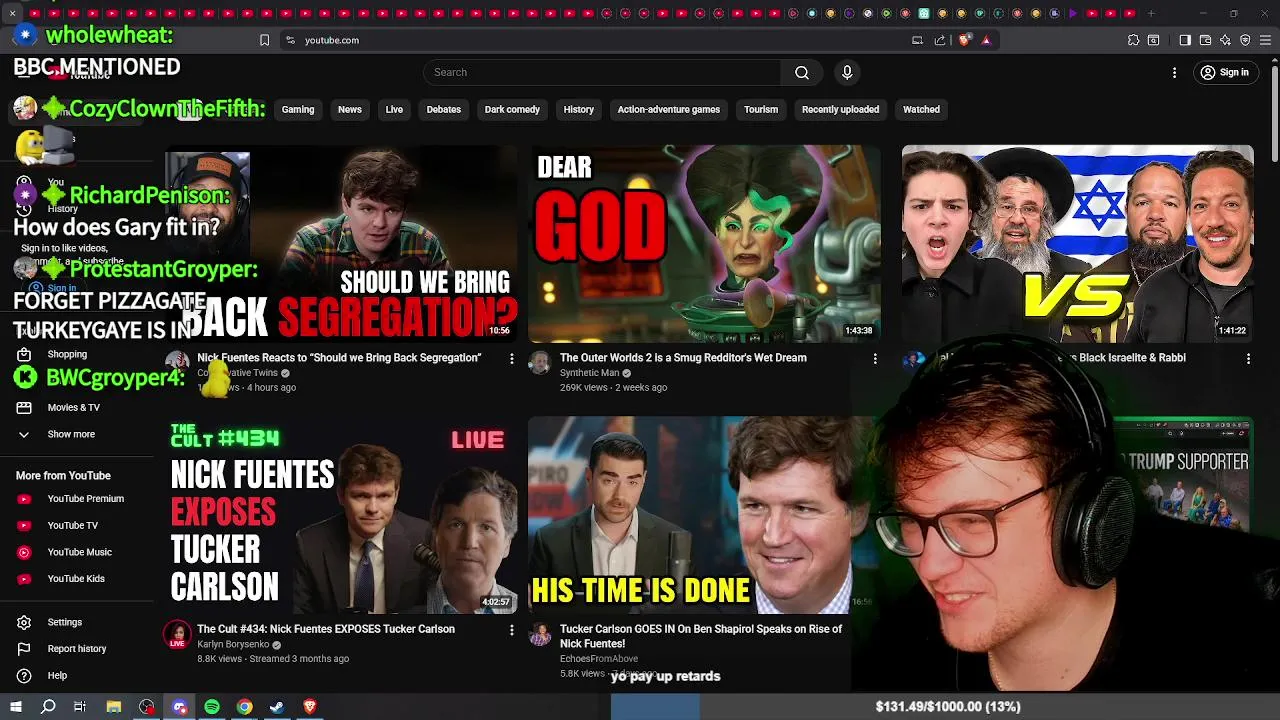Open Windows Start menu
The width and height of the screenshot is (1280, 720).
tap(16, 707)
